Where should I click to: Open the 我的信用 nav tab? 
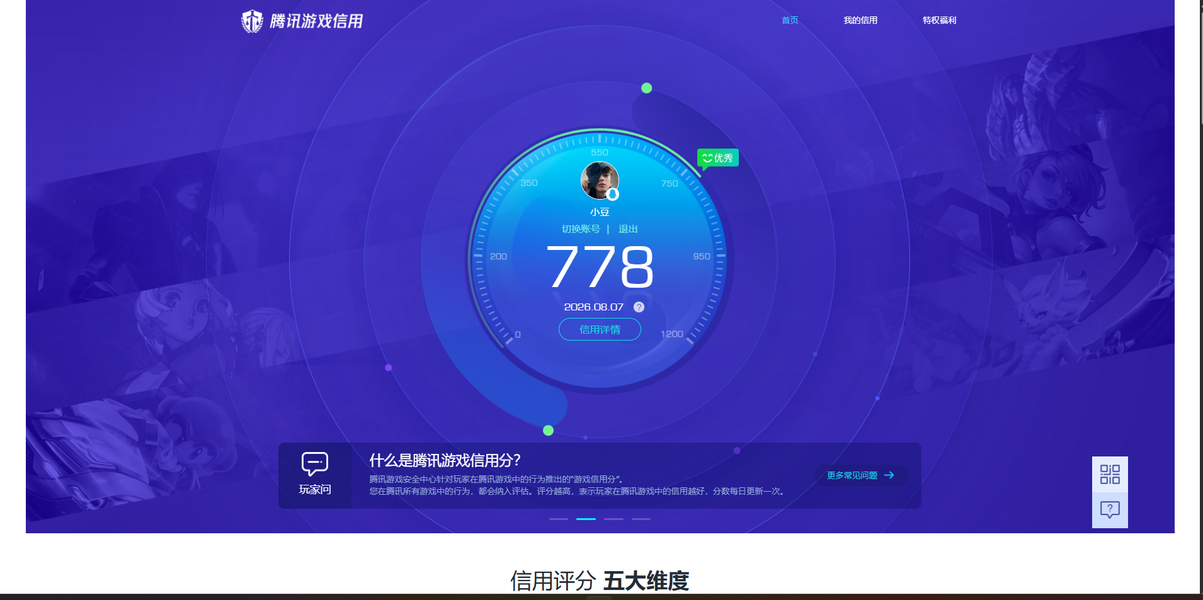pyautogui.click(x=860, y=20)
